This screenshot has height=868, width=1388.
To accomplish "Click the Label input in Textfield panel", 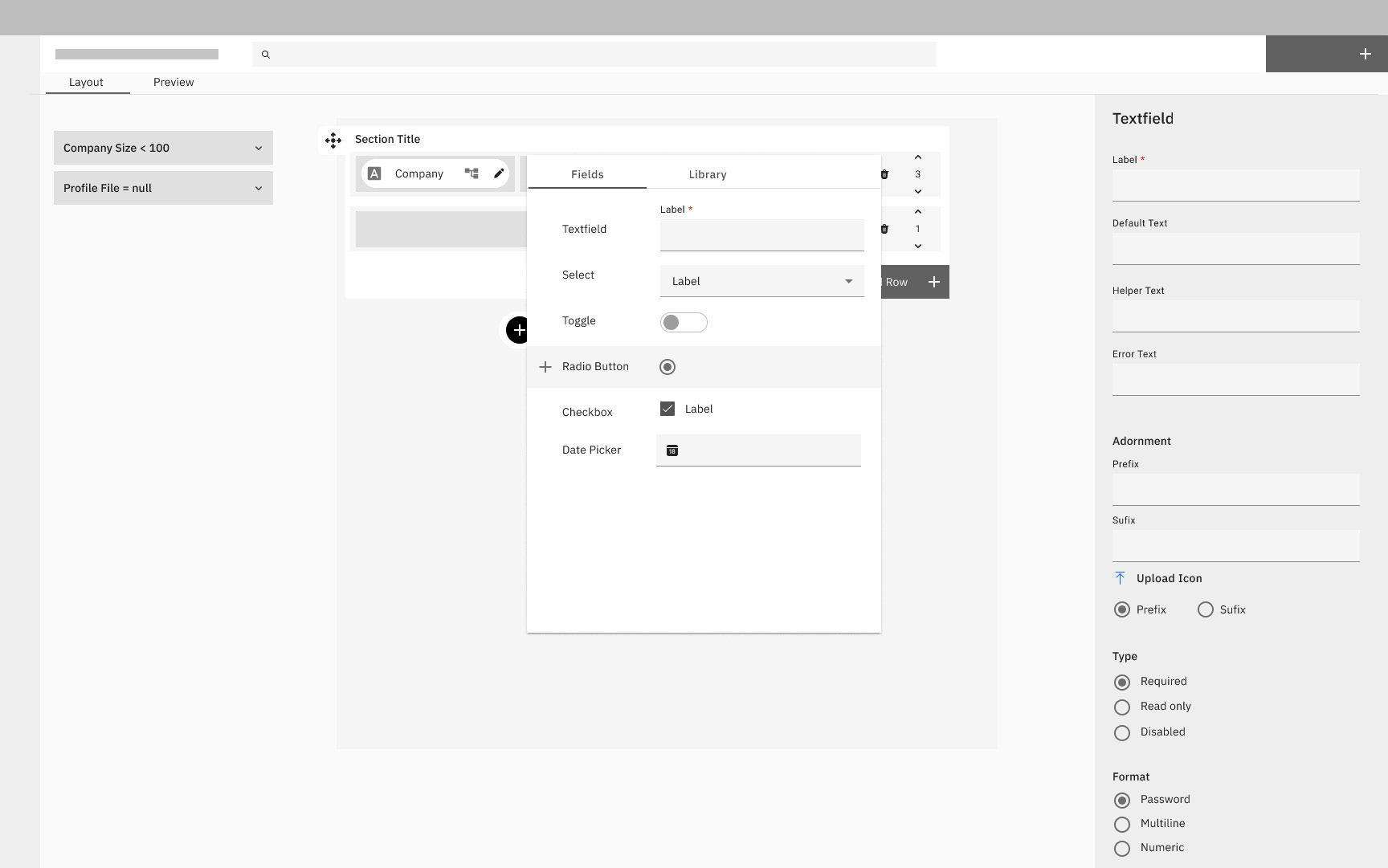I will [1235, 185].
